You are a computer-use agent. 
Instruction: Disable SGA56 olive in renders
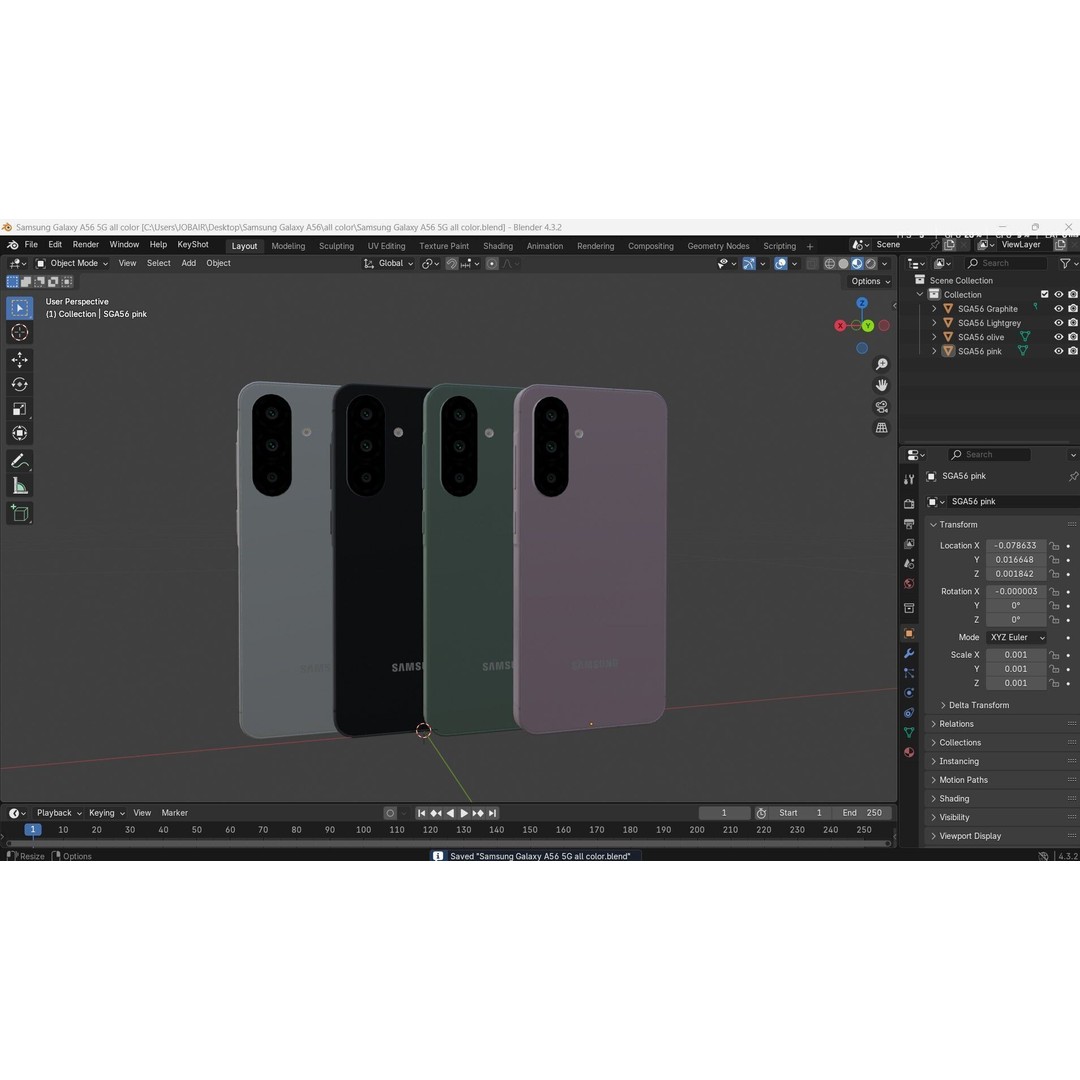1073,337
